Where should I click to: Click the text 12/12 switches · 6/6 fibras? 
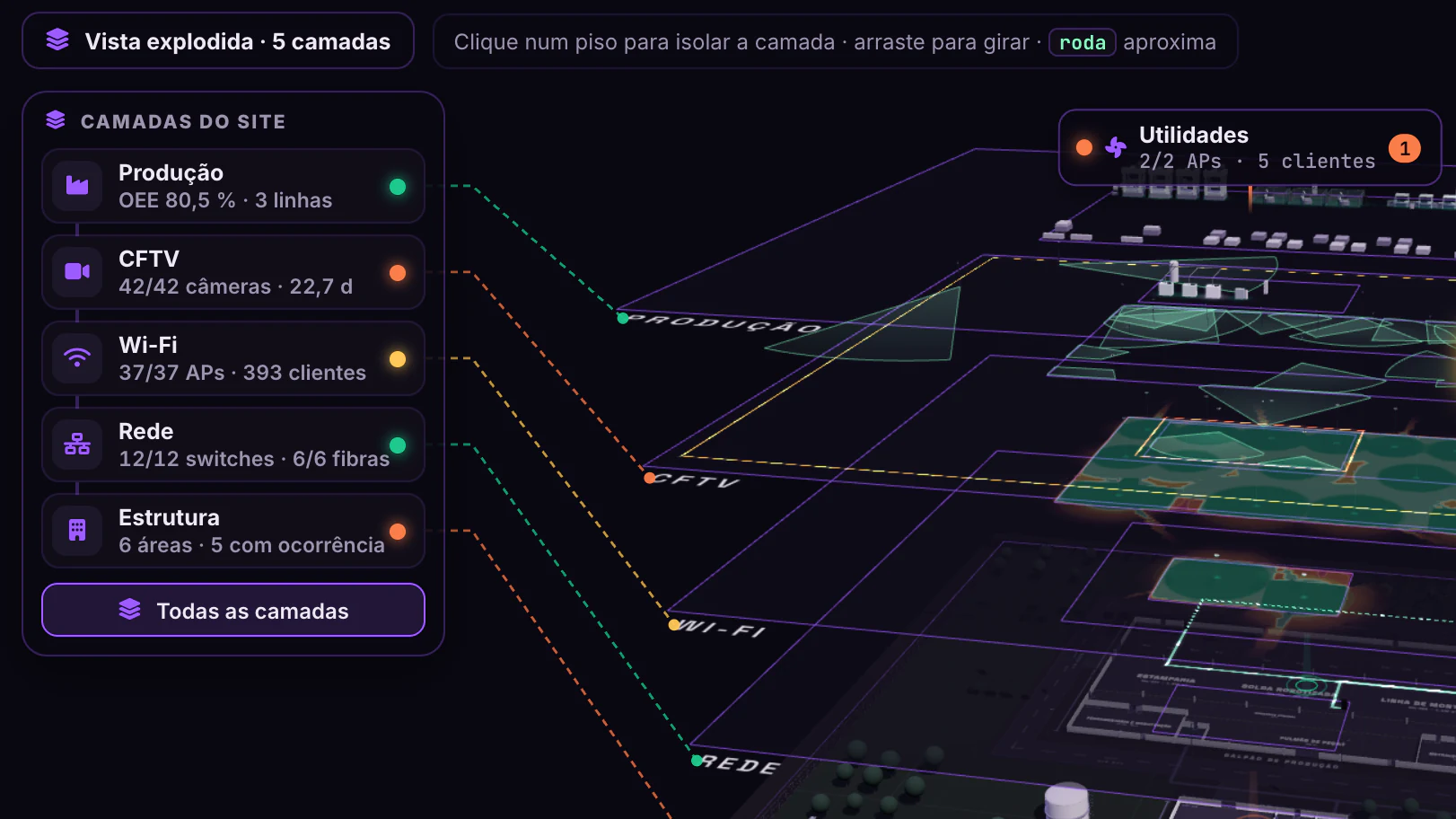[x=254, y=459]
